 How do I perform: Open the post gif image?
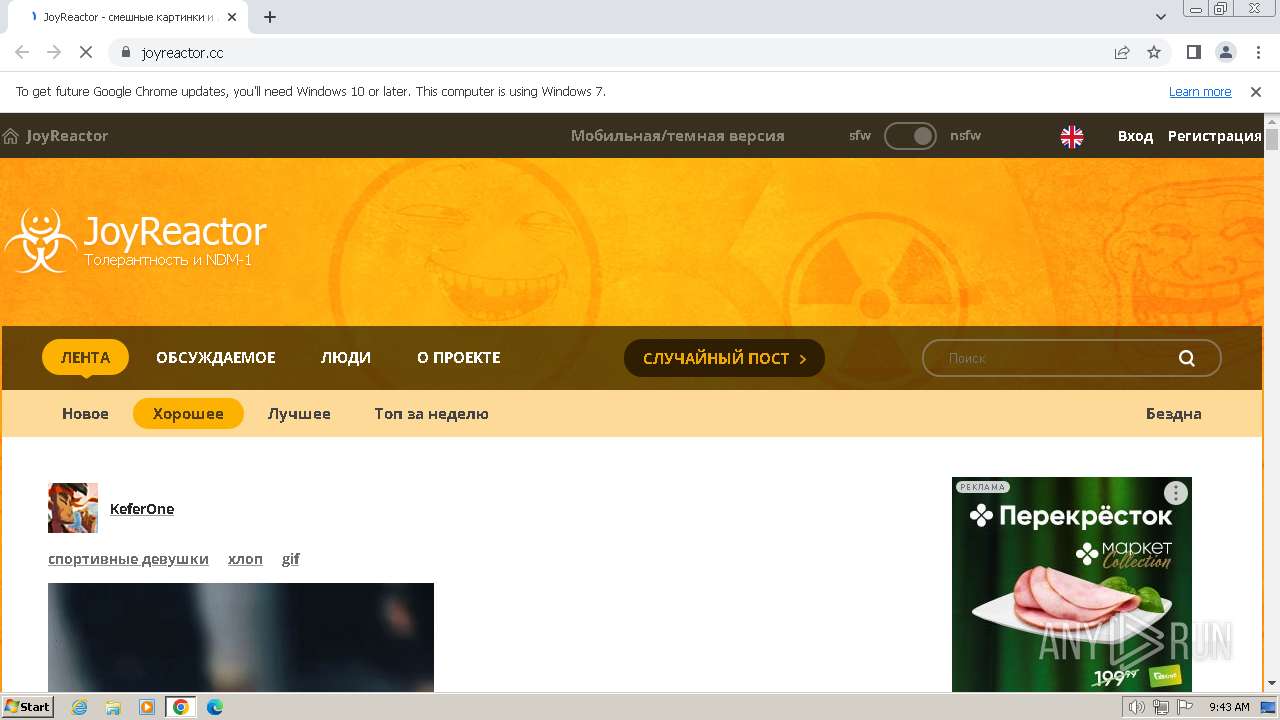241,637
